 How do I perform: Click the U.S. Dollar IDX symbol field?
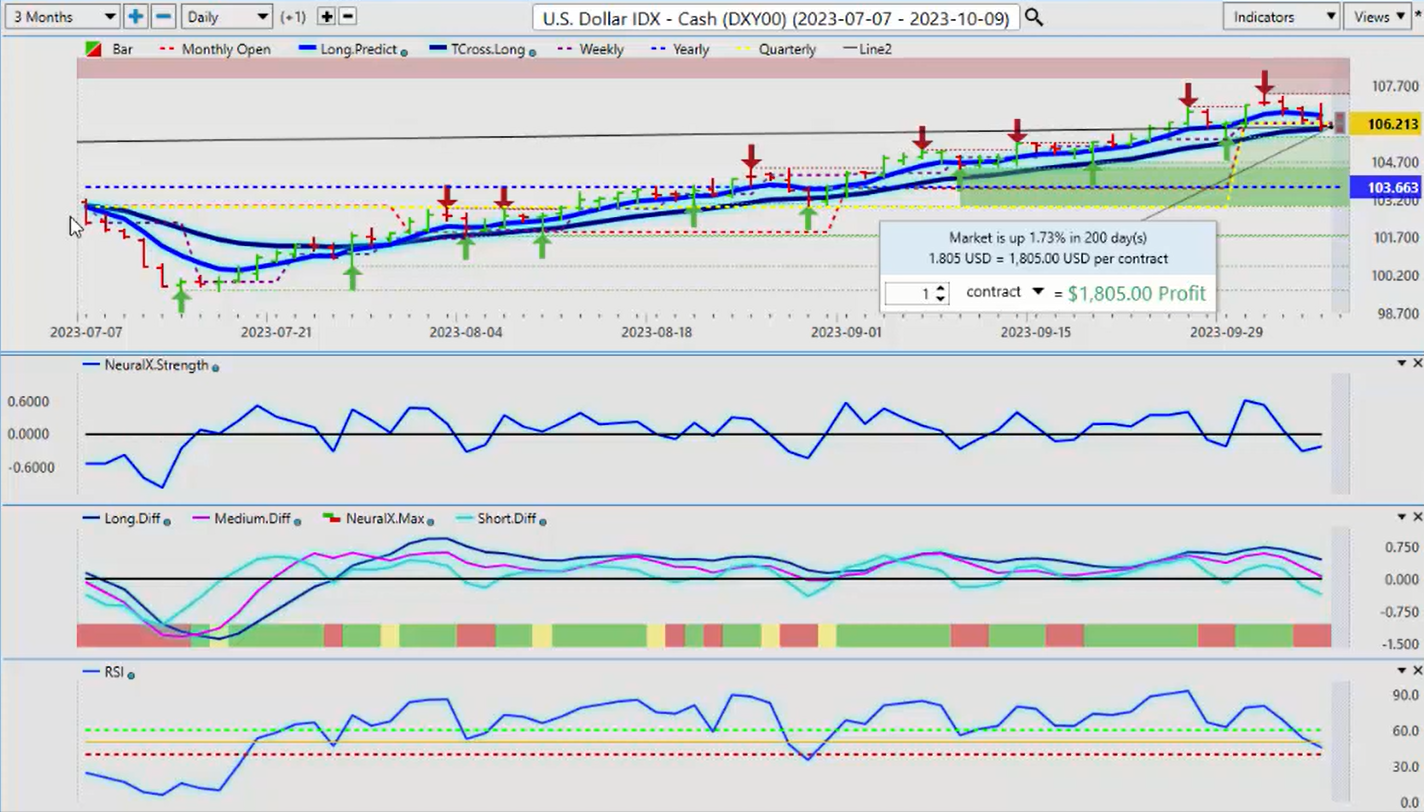[776, 17]
